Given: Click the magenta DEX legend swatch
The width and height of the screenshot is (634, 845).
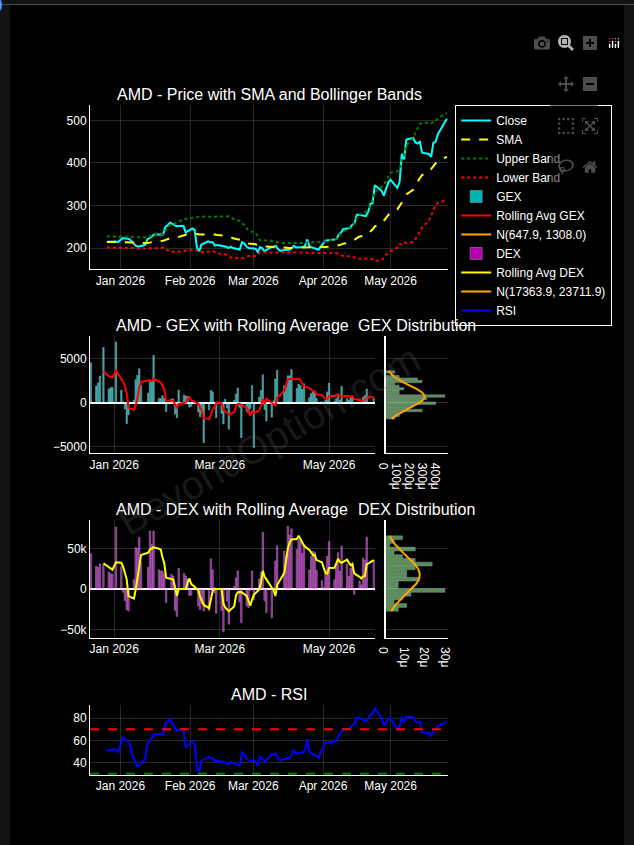Looking at the screenshot, I should coord(476,254).
